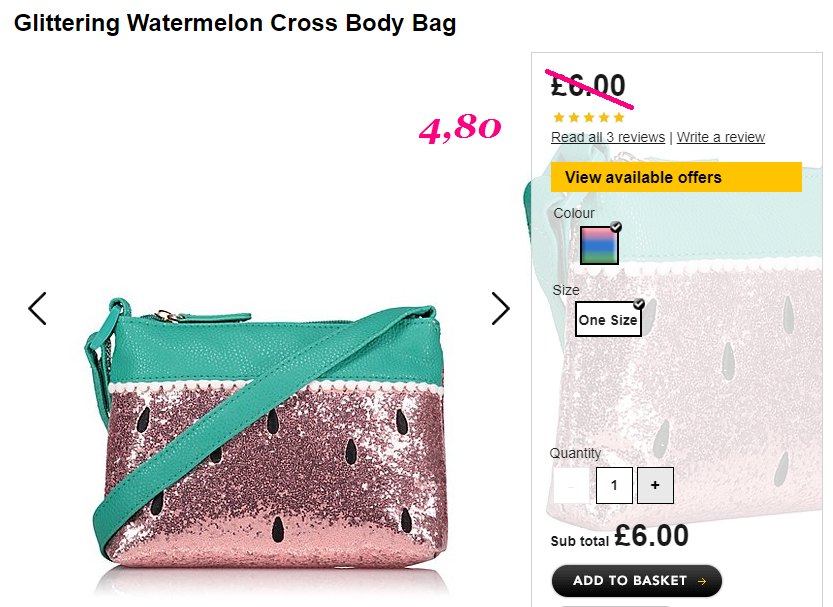Select the pink-blue-green colour swatch

pyautogui.click(x=599, y=245)
